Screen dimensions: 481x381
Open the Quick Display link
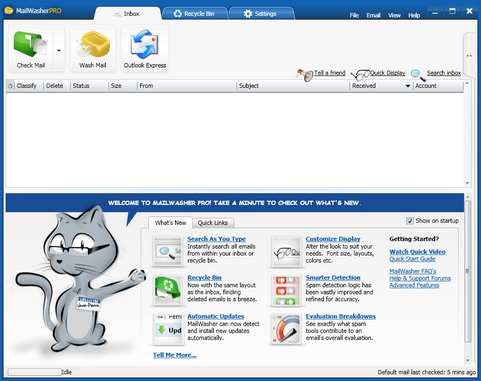tap(388, 73)
